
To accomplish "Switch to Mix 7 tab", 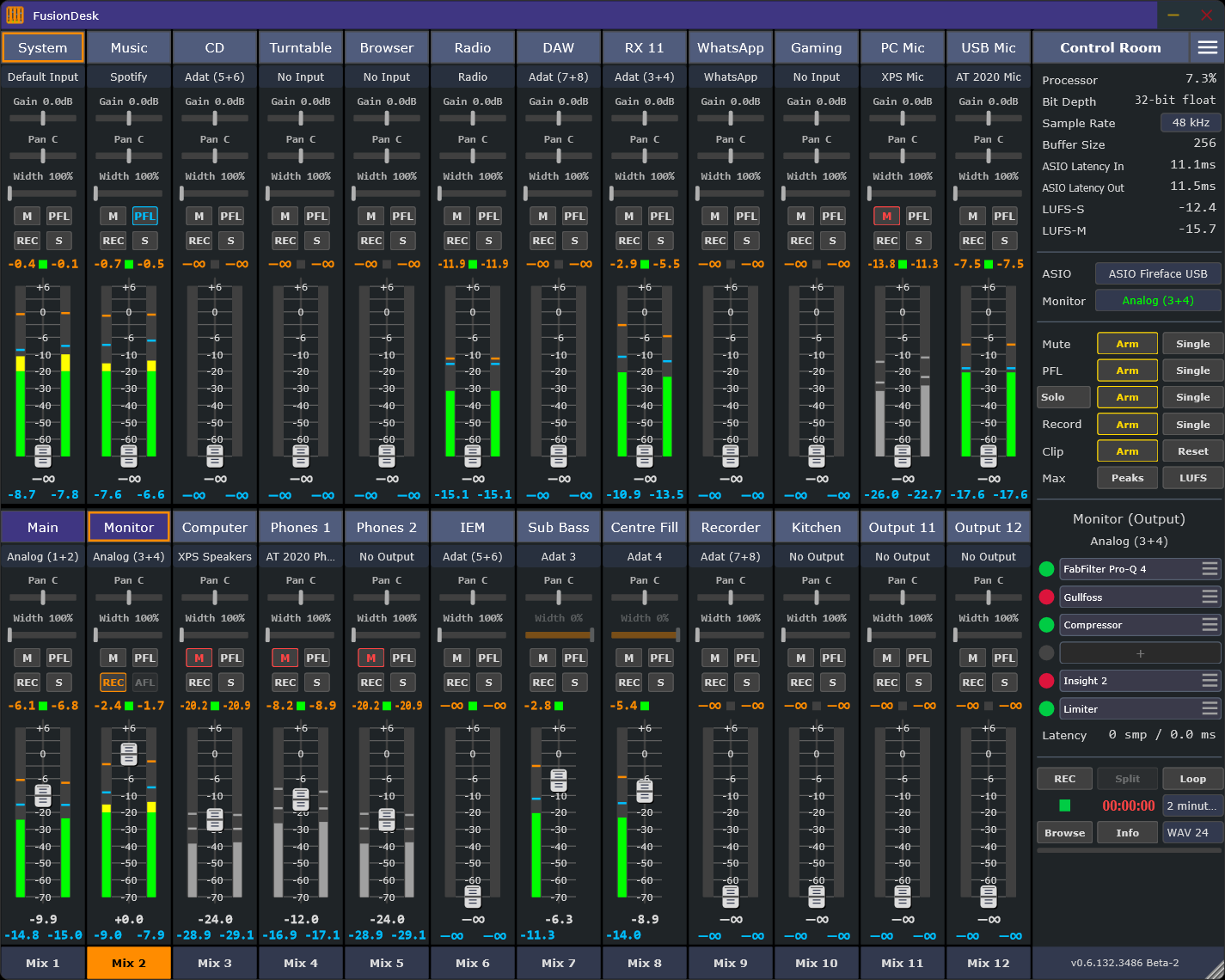I will 559,963.
